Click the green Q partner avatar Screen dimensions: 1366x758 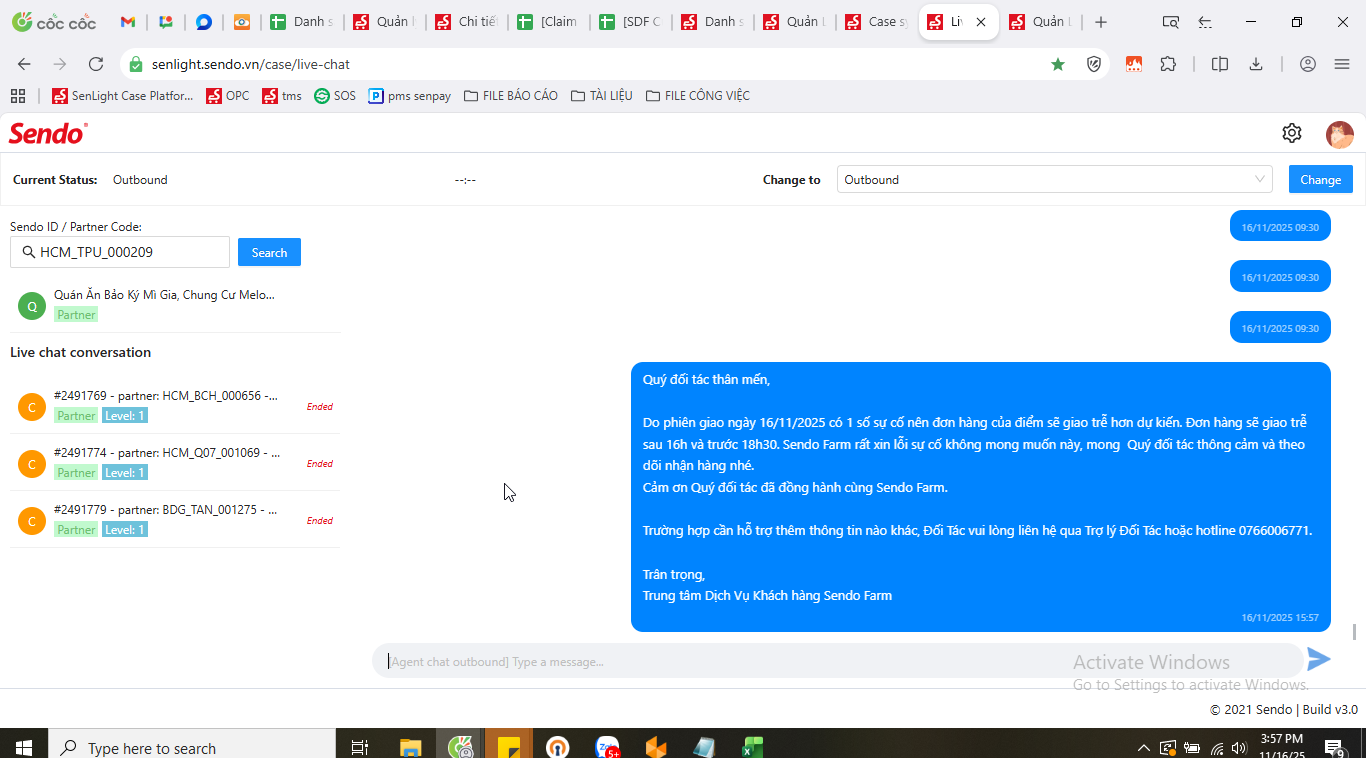(32, 306)
